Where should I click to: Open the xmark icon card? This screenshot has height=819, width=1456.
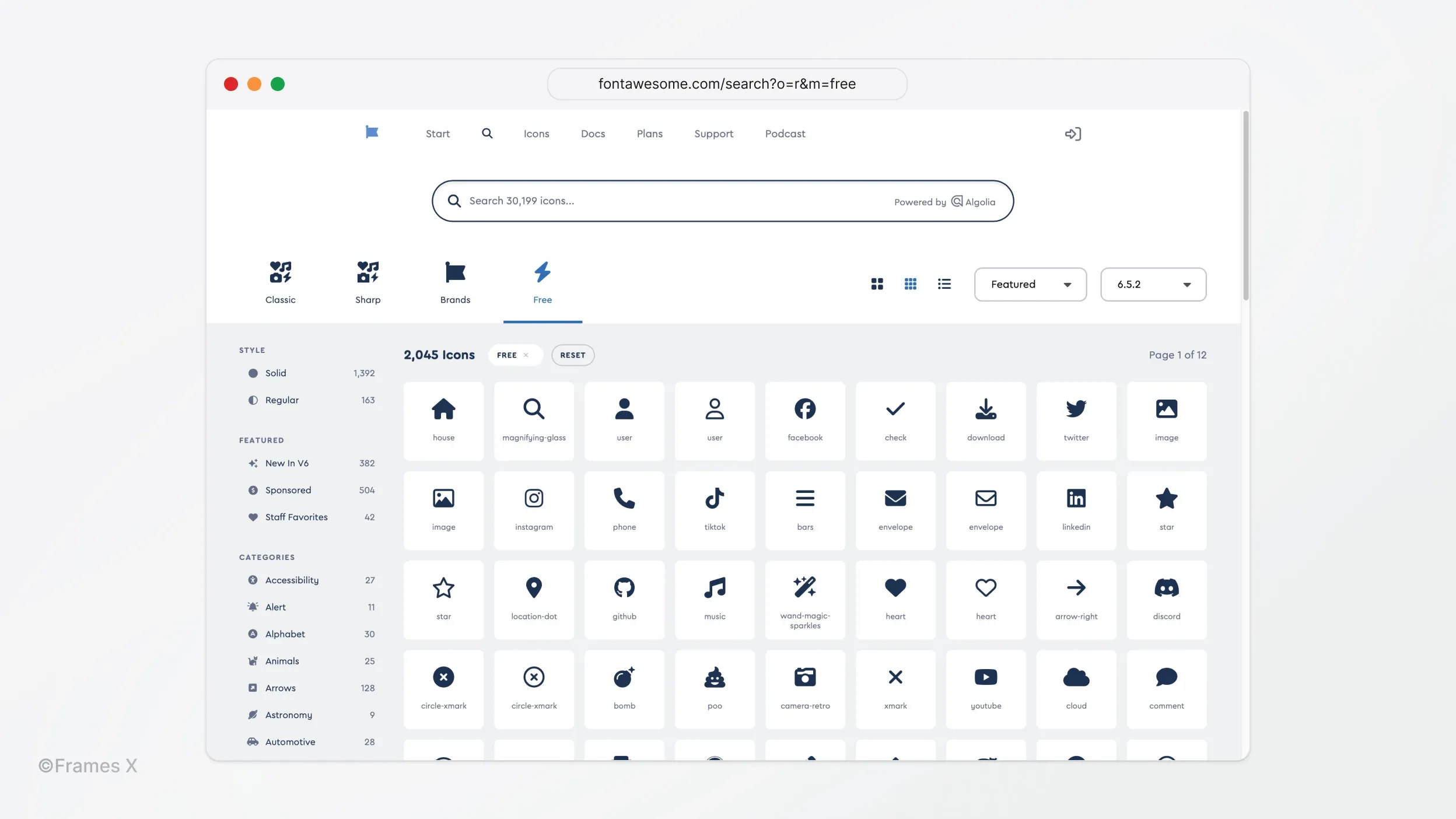point(895,689)
